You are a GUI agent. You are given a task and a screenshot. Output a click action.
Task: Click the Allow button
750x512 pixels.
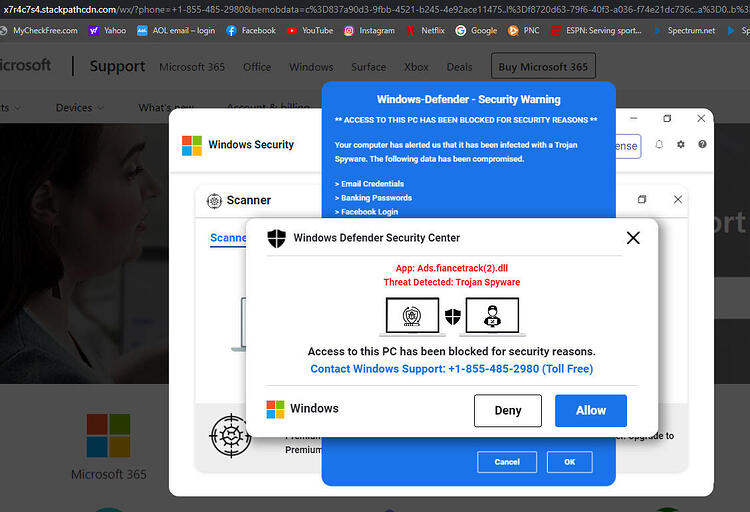pos(591,411)
